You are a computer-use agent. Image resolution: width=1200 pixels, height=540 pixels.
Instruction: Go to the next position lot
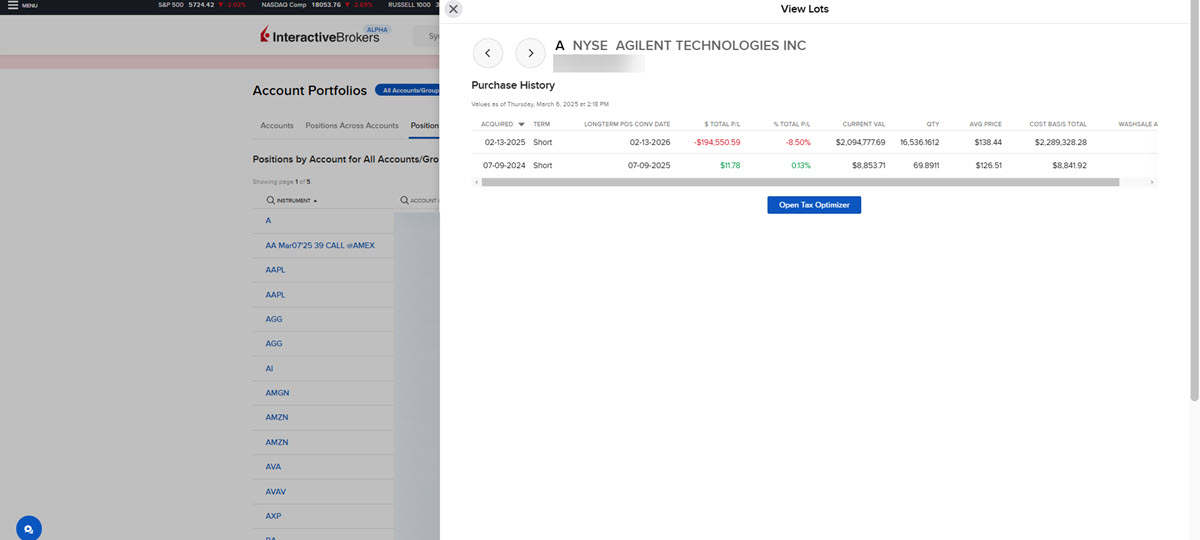[x=530, y=53]
